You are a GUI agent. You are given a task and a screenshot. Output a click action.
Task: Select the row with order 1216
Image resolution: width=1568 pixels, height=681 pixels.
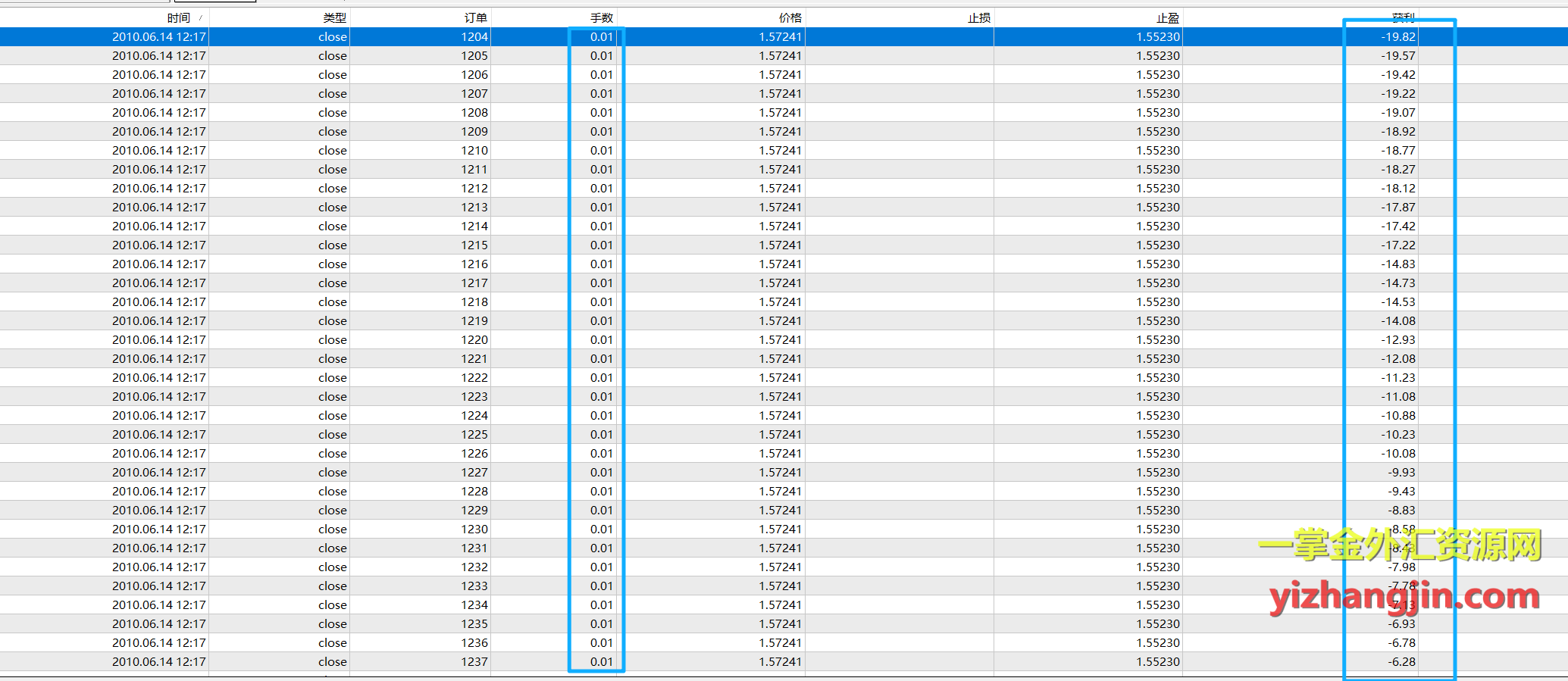[x=474, y=264]
